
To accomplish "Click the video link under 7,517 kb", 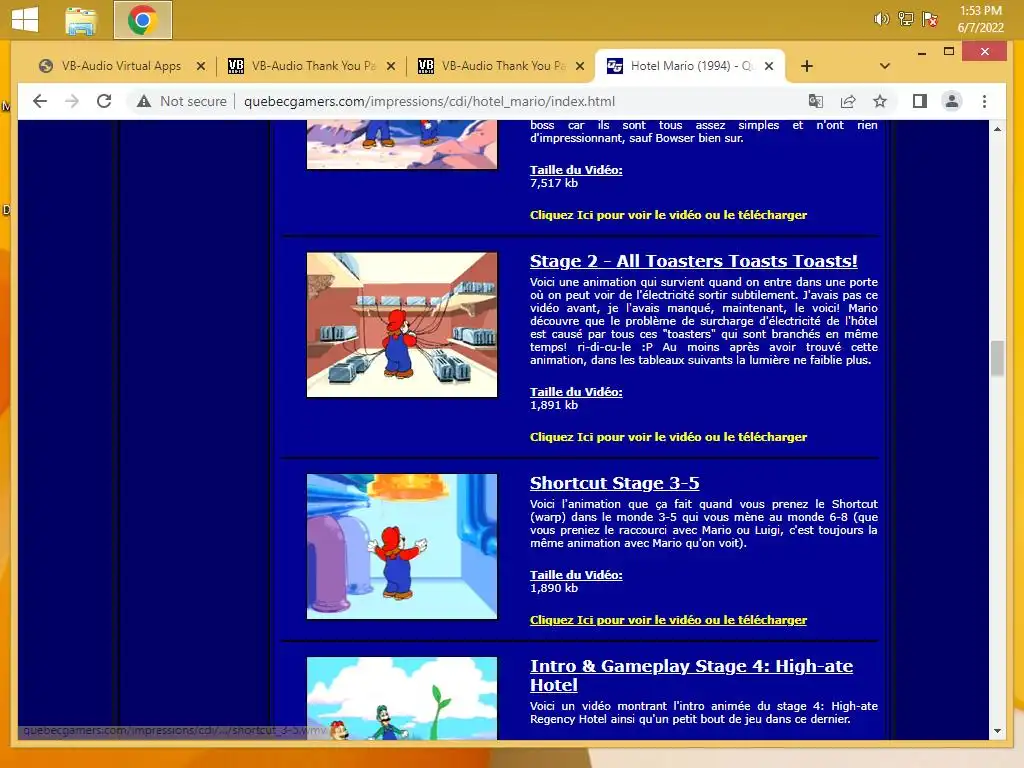I will click(668, 215).
